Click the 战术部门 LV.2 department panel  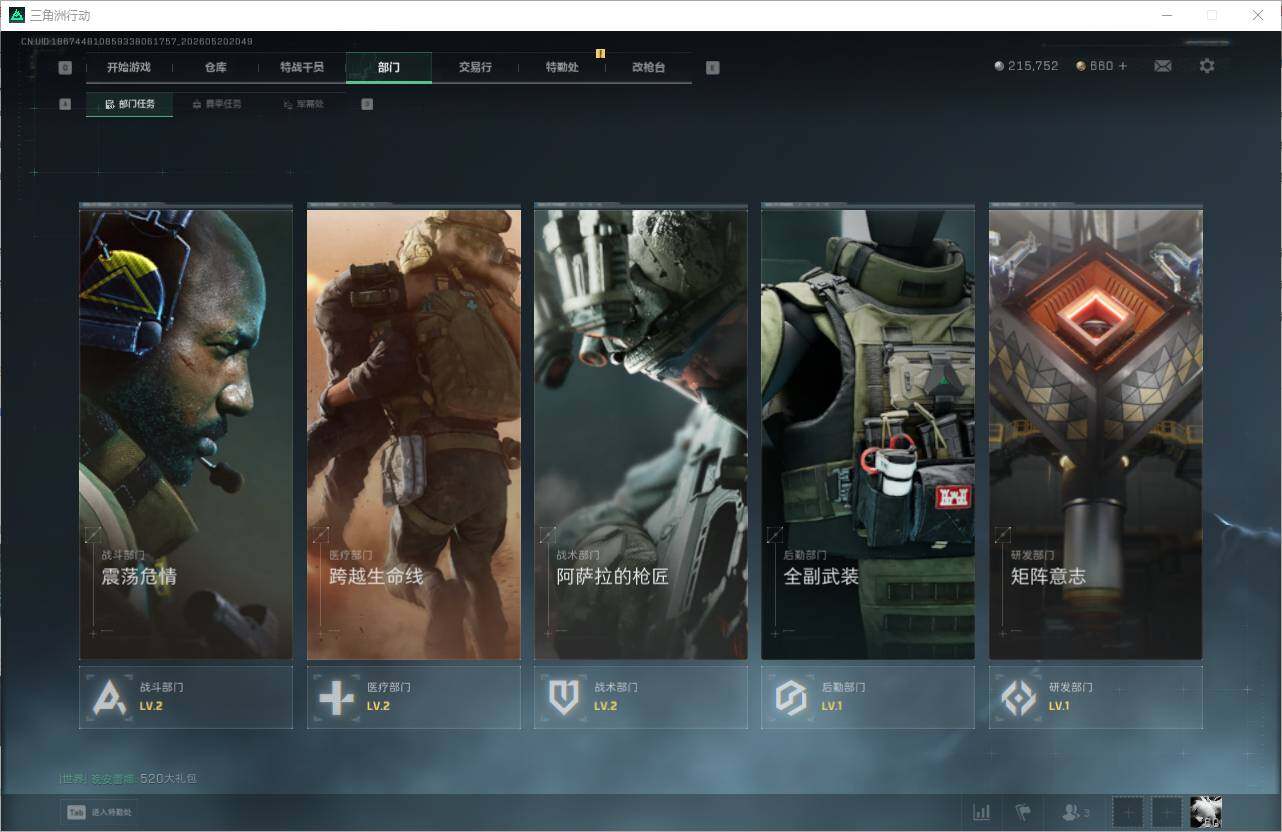tap(640, 697)
